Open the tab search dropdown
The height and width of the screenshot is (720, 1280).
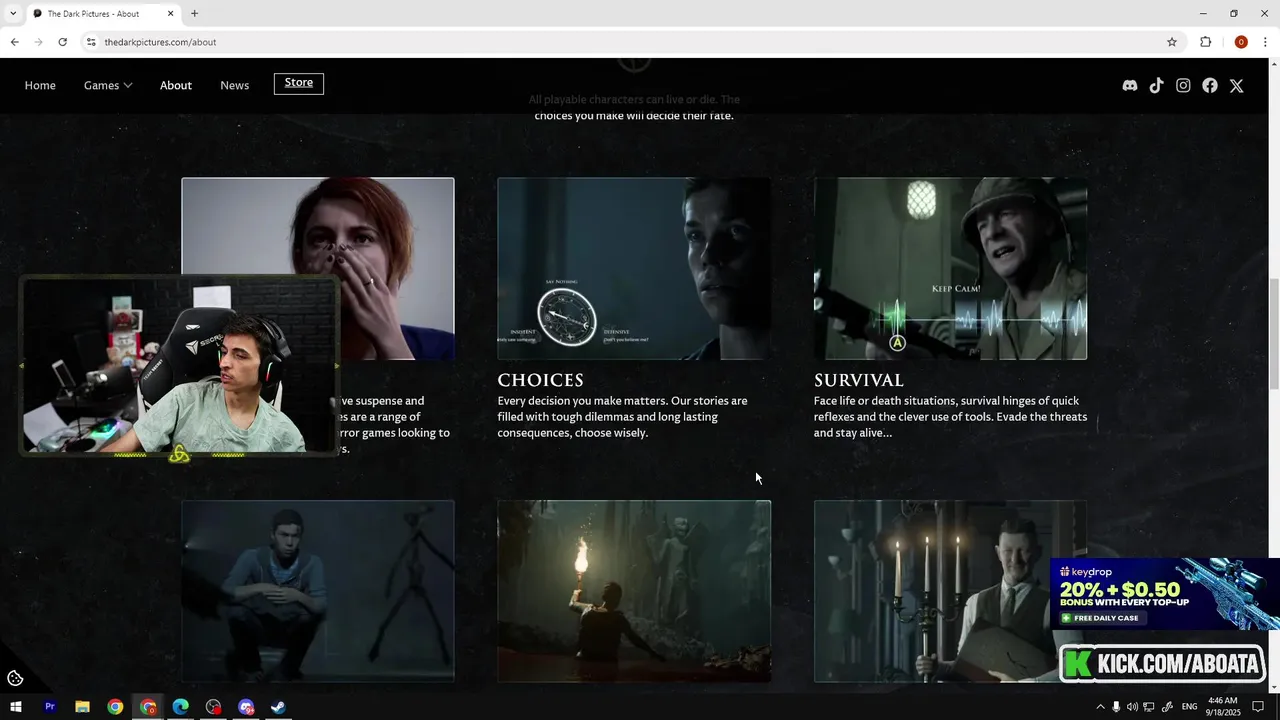point(13,14)
